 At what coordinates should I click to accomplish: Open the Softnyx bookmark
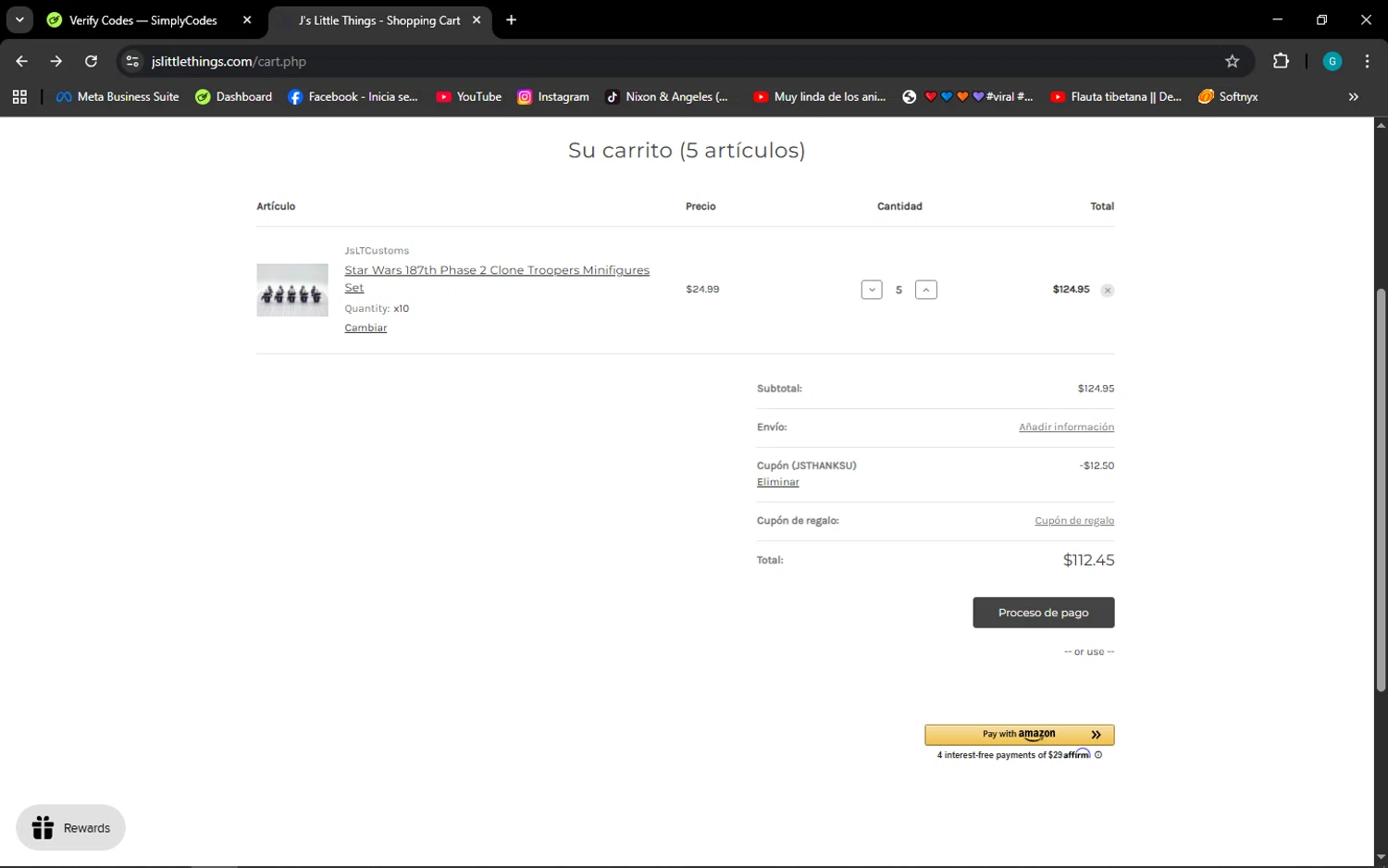pos(1228,96)
